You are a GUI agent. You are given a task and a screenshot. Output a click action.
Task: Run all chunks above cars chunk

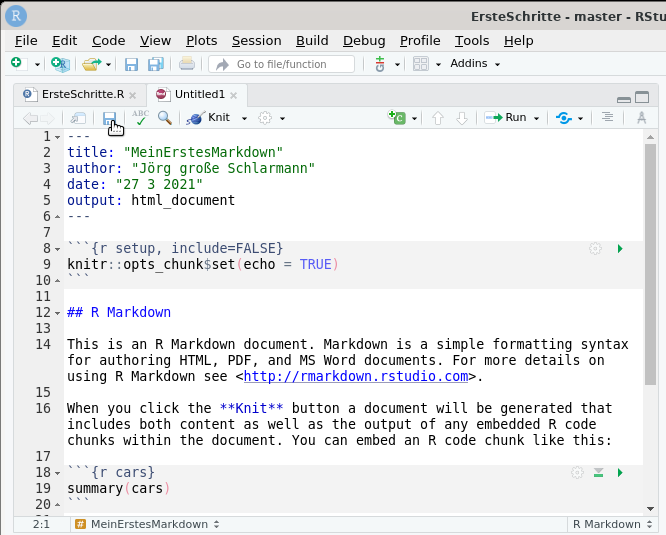tap(598, 473)
